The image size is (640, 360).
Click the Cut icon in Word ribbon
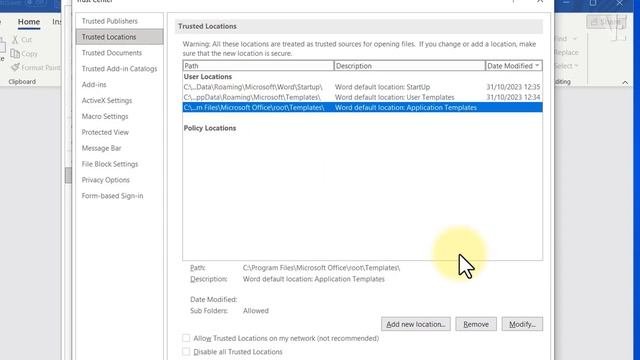point(15,40)
